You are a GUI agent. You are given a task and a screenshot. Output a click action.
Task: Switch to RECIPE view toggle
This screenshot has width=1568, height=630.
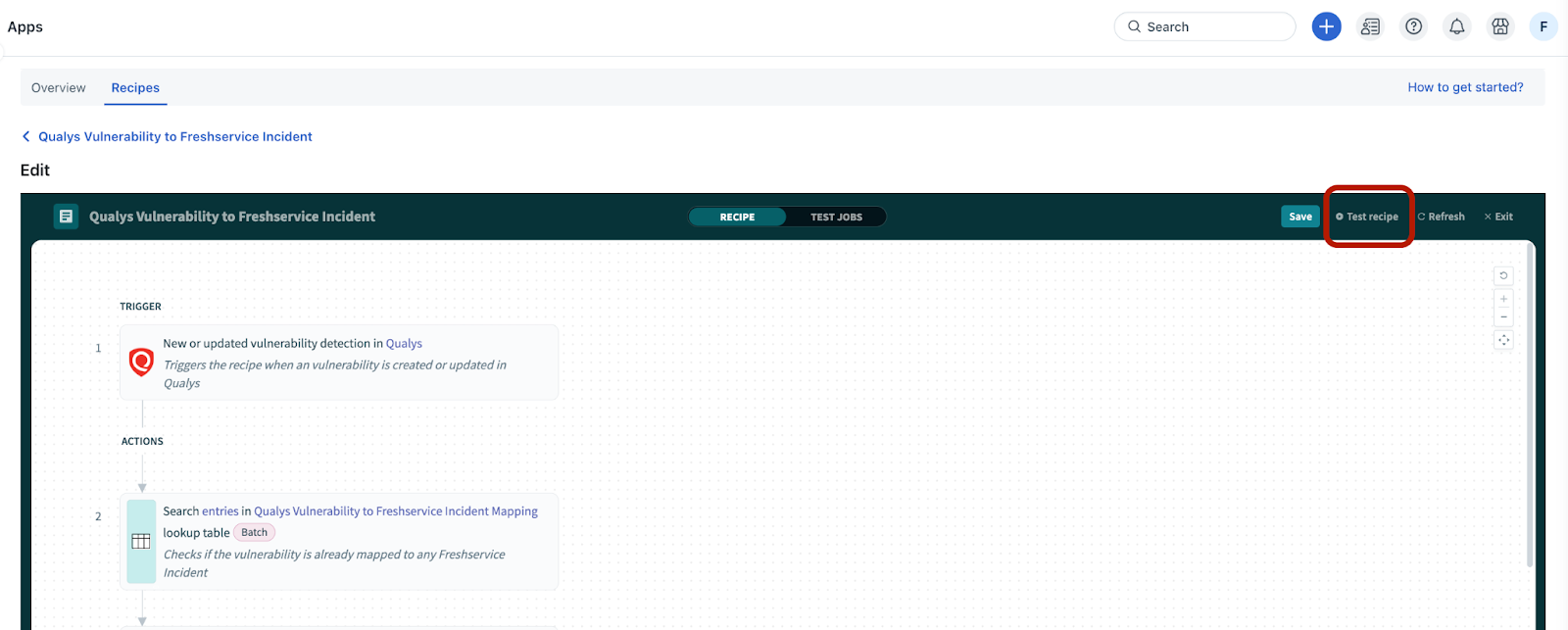click(x=737, y=217)
